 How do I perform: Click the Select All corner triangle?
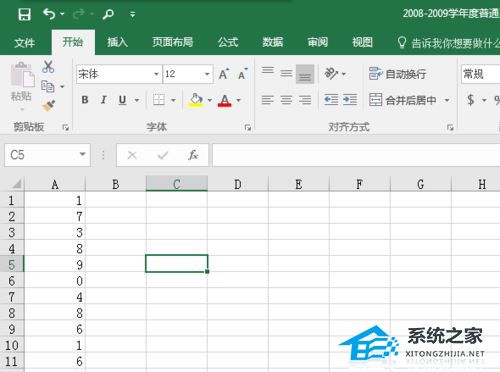16,184
